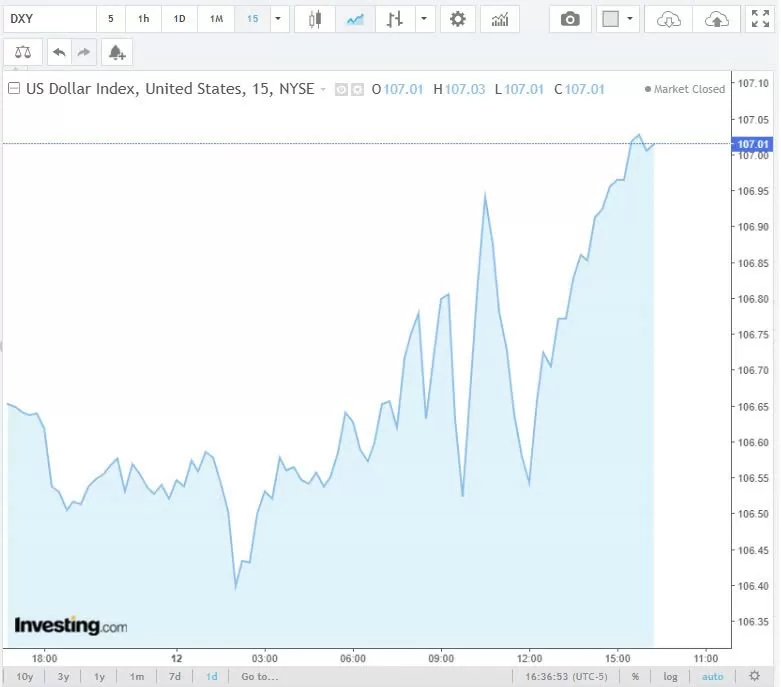This screenshot has height=687, width=781.
Task: Take a chart snapshot with camera icon
Action: click(570, 19)
